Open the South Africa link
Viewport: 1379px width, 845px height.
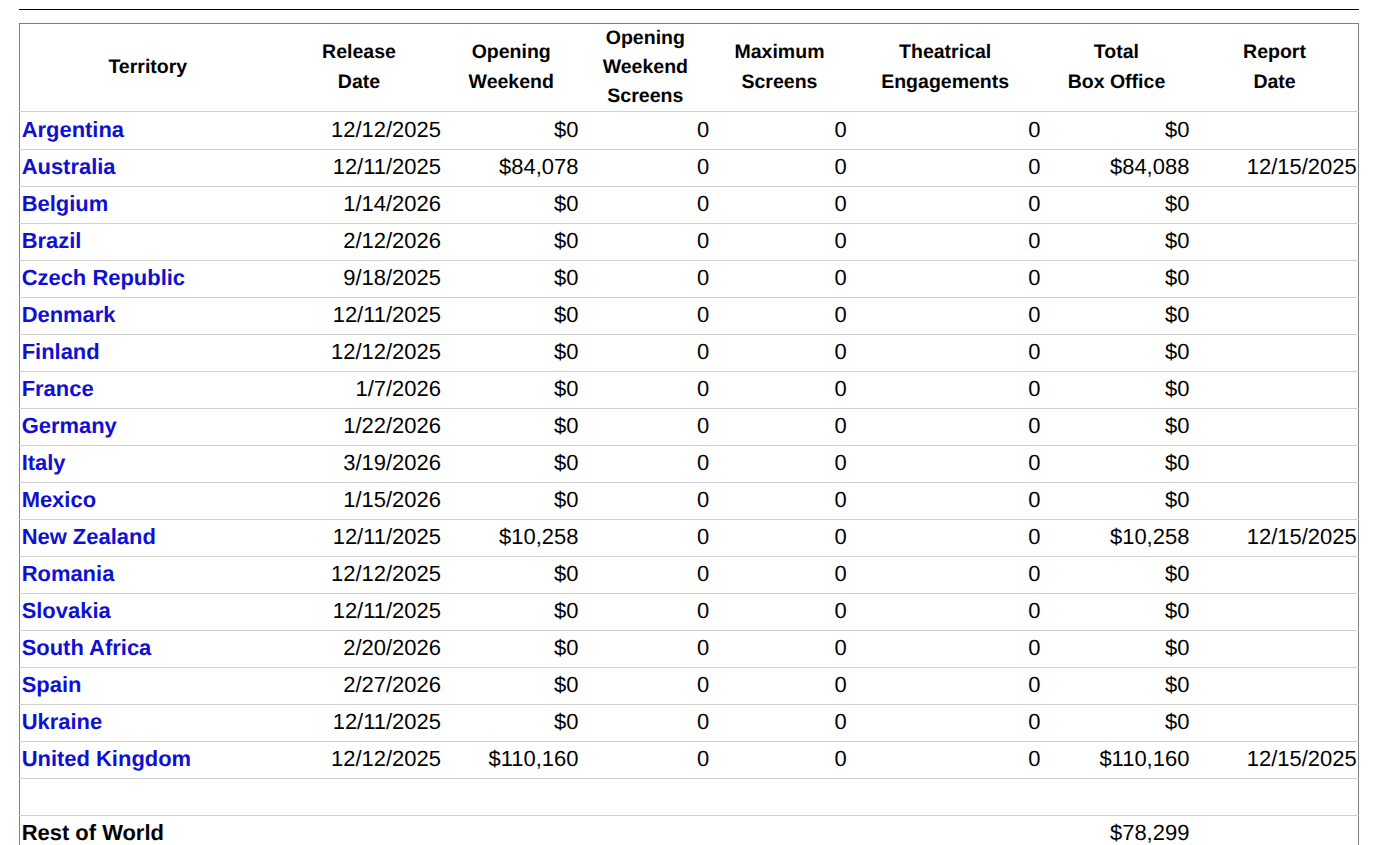pyautogui.click(x=87, y=648)
